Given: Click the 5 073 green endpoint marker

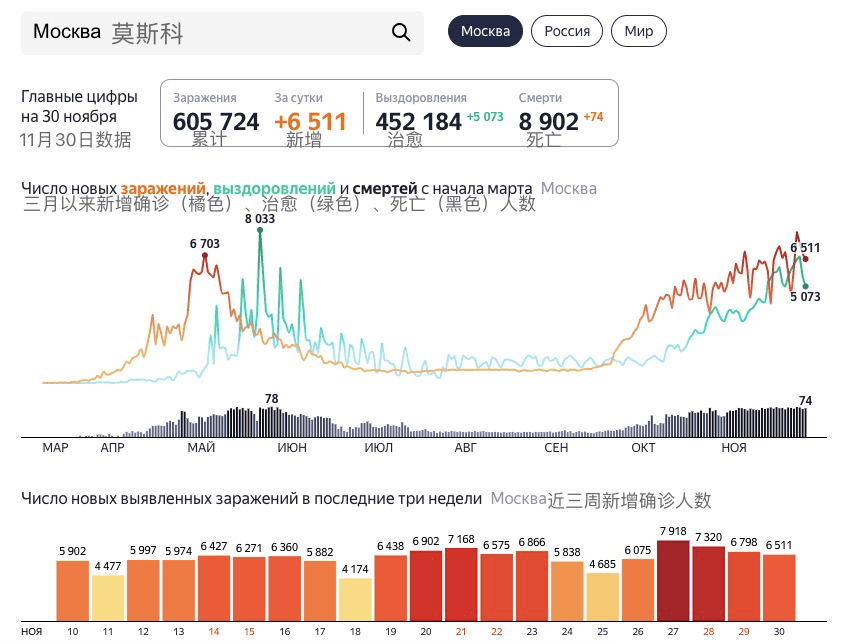Looking at the screenshot, I should click(805, 287).
